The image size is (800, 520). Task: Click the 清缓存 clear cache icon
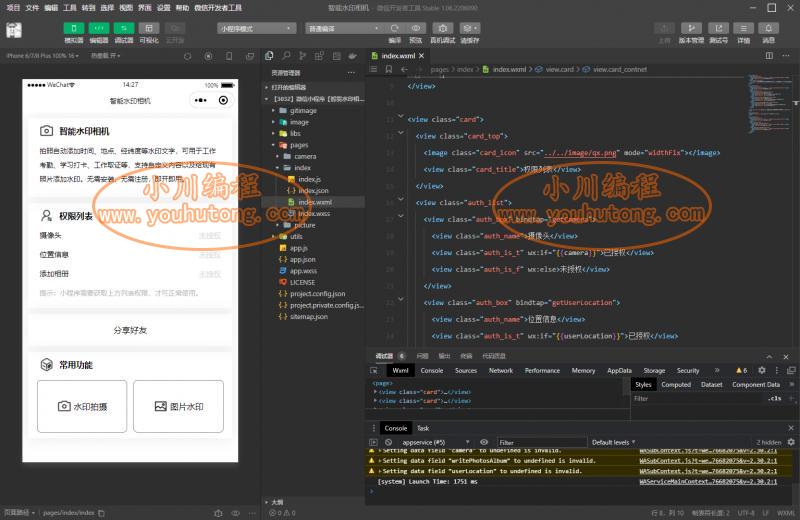coord(470,28)
